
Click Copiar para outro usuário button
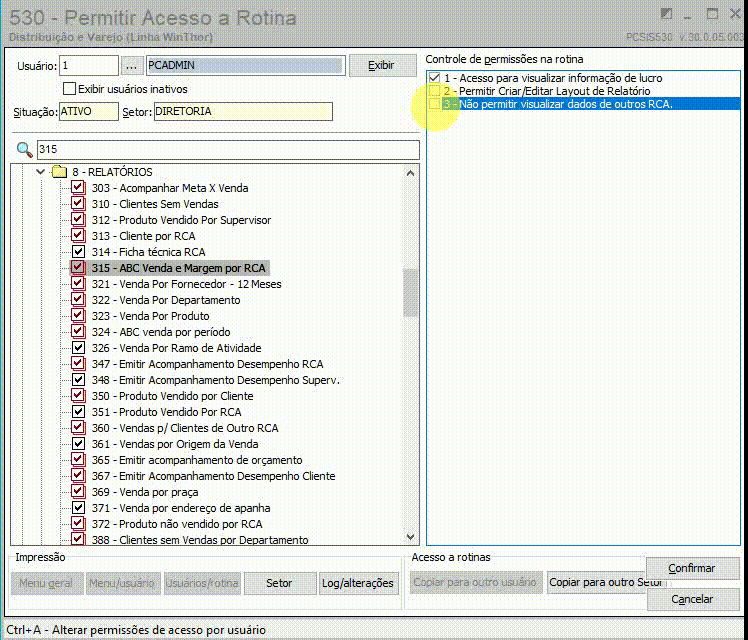(x=476, y=582)
